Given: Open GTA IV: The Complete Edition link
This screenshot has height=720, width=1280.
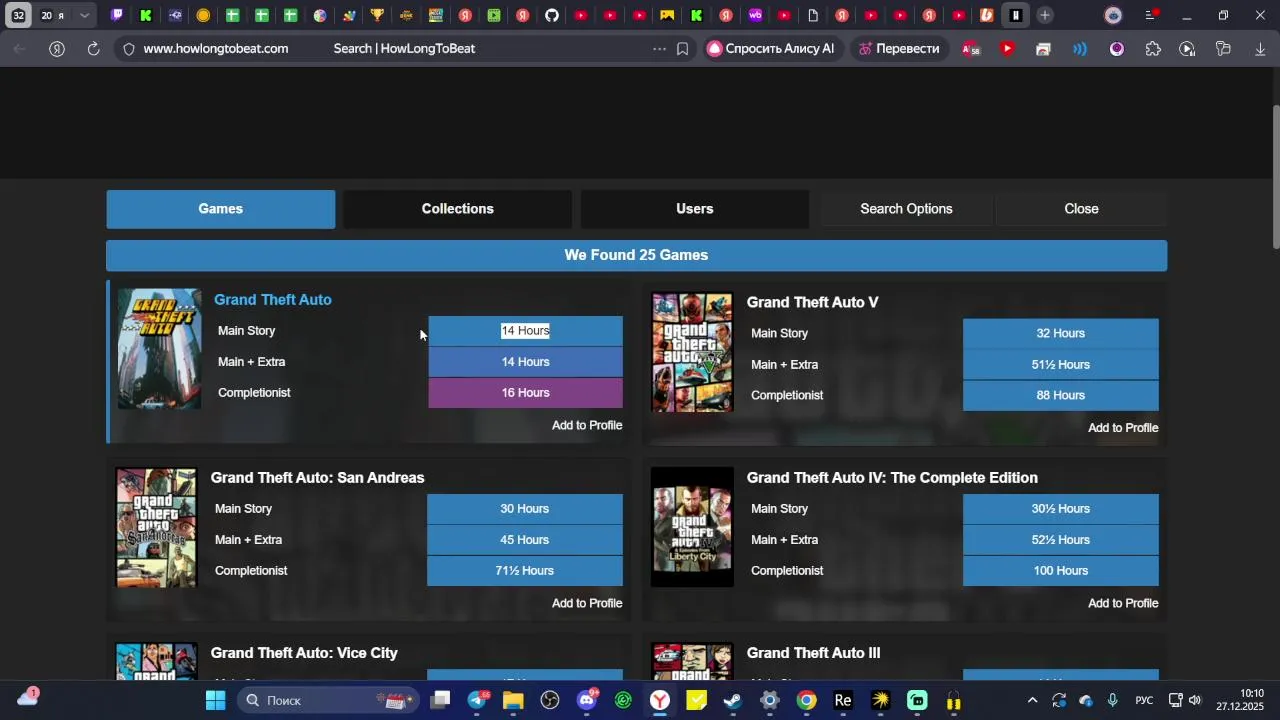Looking at the screenshot, I should click(x=892, y=478).
